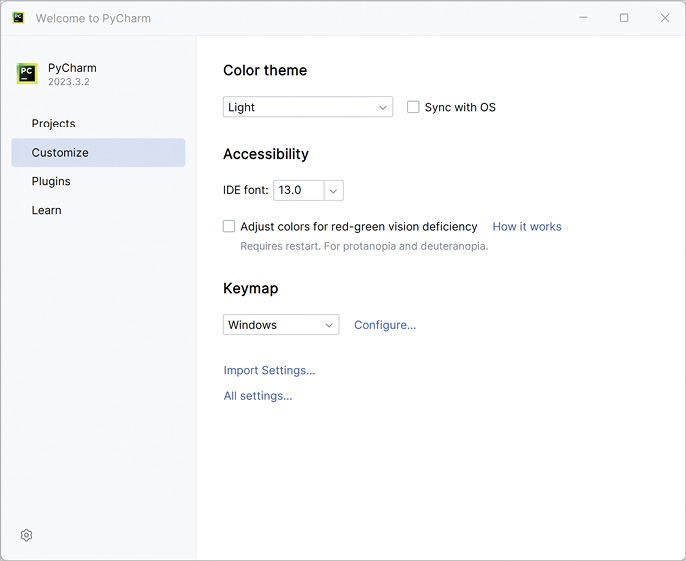Click the IDE font 13.0 value field
Viewport: 686px width, 561px height.
click(299, 190)
